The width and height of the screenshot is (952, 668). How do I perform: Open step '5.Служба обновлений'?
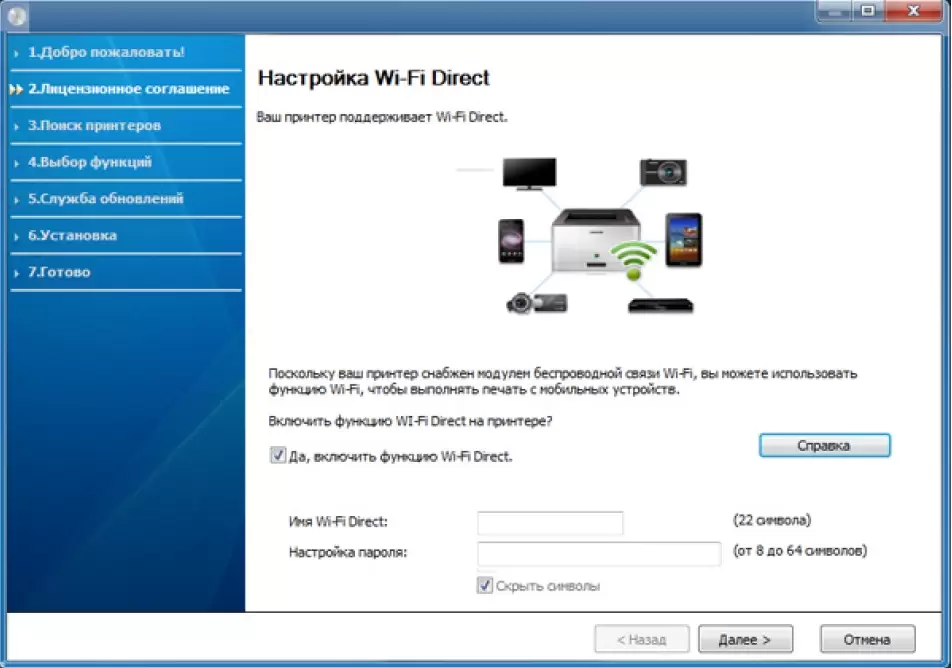[x=105, y=199]
